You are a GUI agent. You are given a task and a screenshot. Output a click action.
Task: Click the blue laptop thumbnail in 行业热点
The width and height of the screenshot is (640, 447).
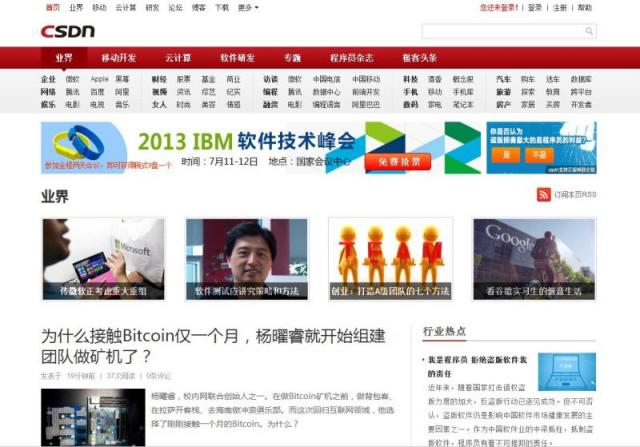(x=567, y=372)
